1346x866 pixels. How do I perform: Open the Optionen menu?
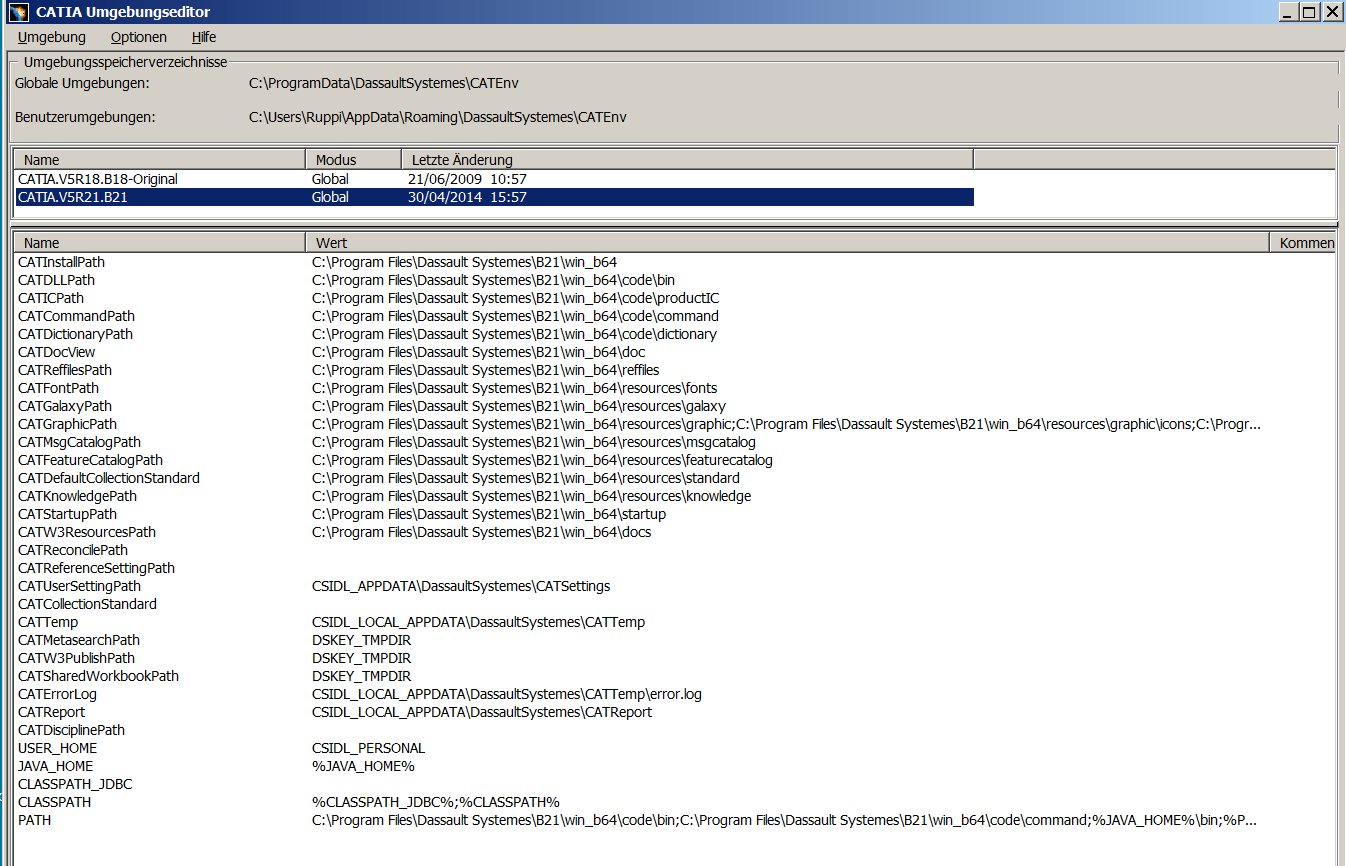coord(139,37)
